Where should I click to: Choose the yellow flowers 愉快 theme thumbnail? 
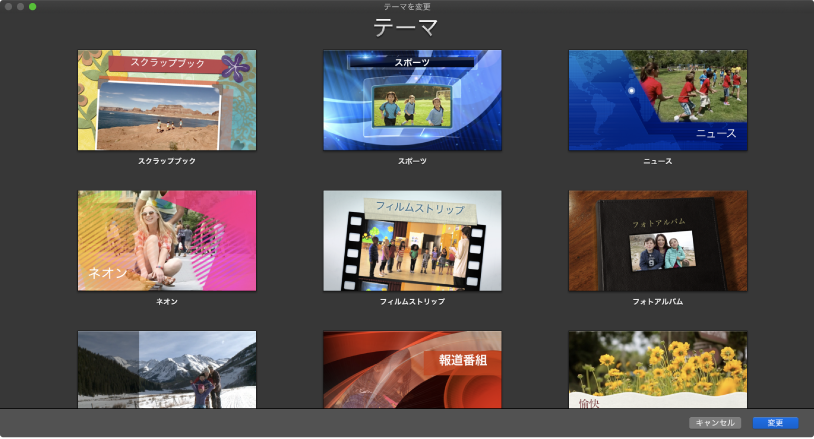658,369
